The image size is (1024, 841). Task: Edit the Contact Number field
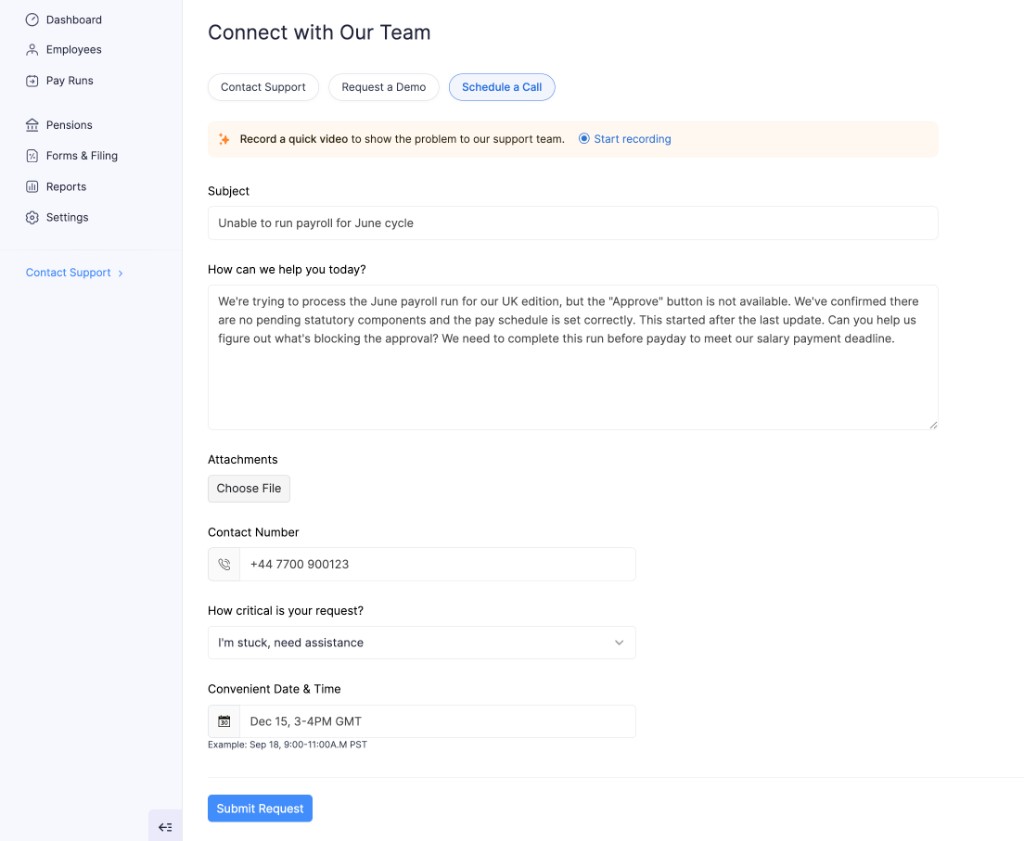point(437,564)
